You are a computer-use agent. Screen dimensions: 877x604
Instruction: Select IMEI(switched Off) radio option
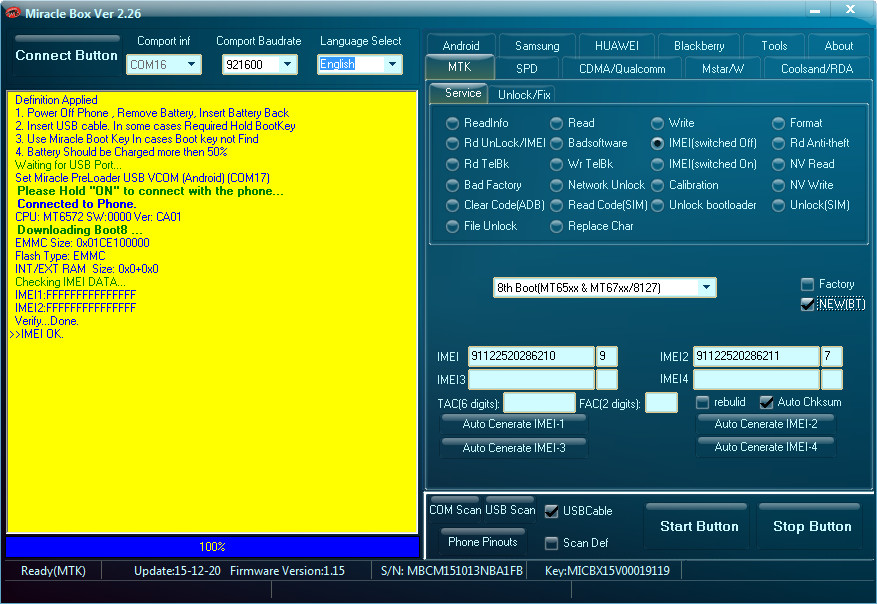[x=704, y=143]
